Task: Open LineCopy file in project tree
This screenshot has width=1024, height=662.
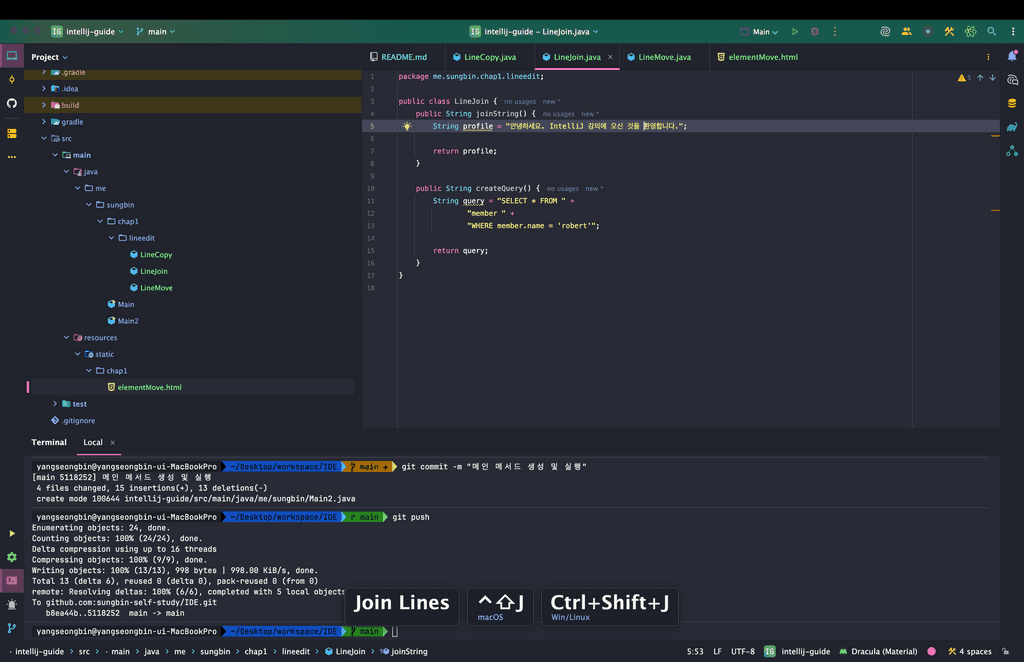Action: click(156, 255)
